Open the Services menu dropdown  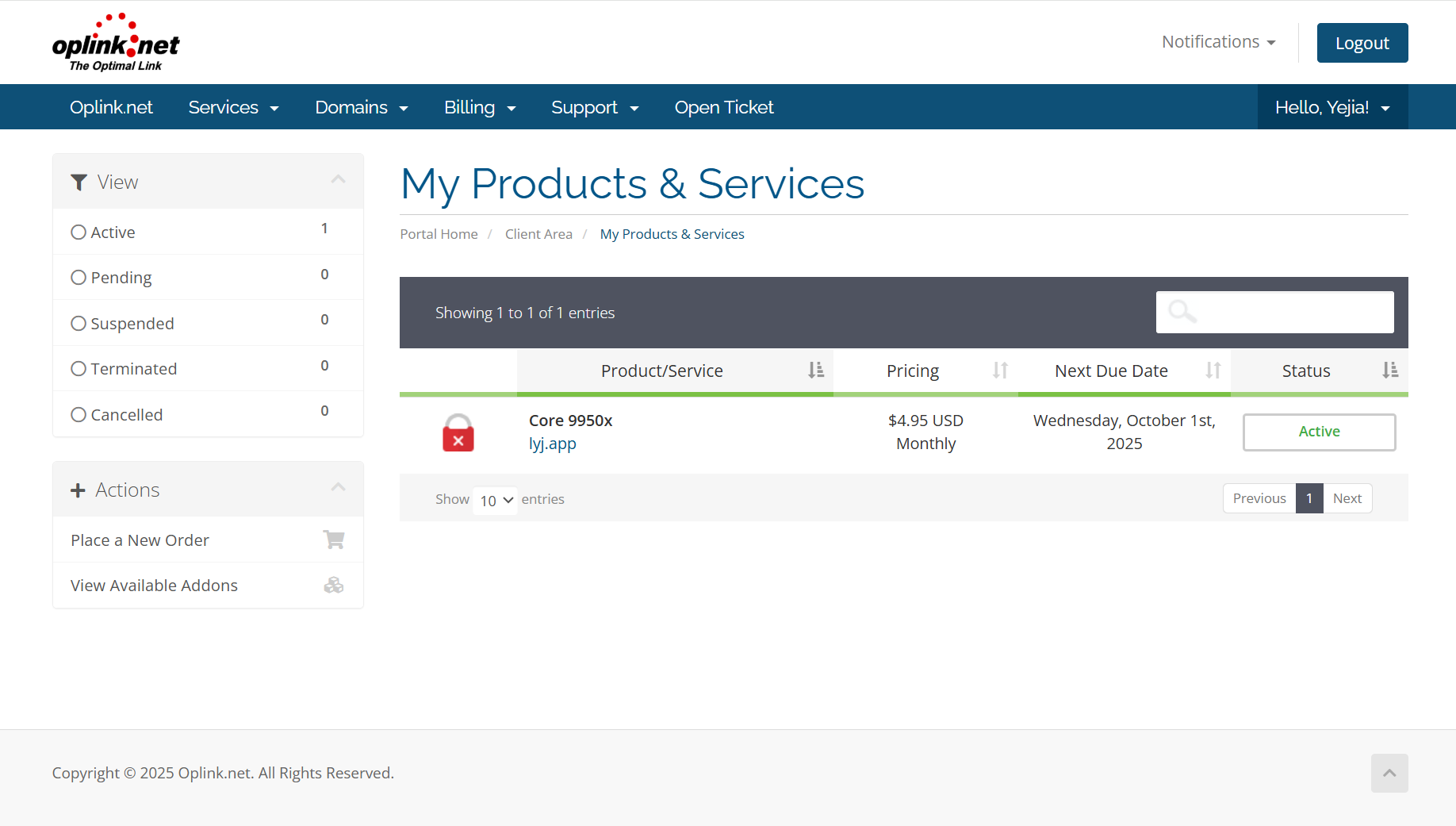233,107
